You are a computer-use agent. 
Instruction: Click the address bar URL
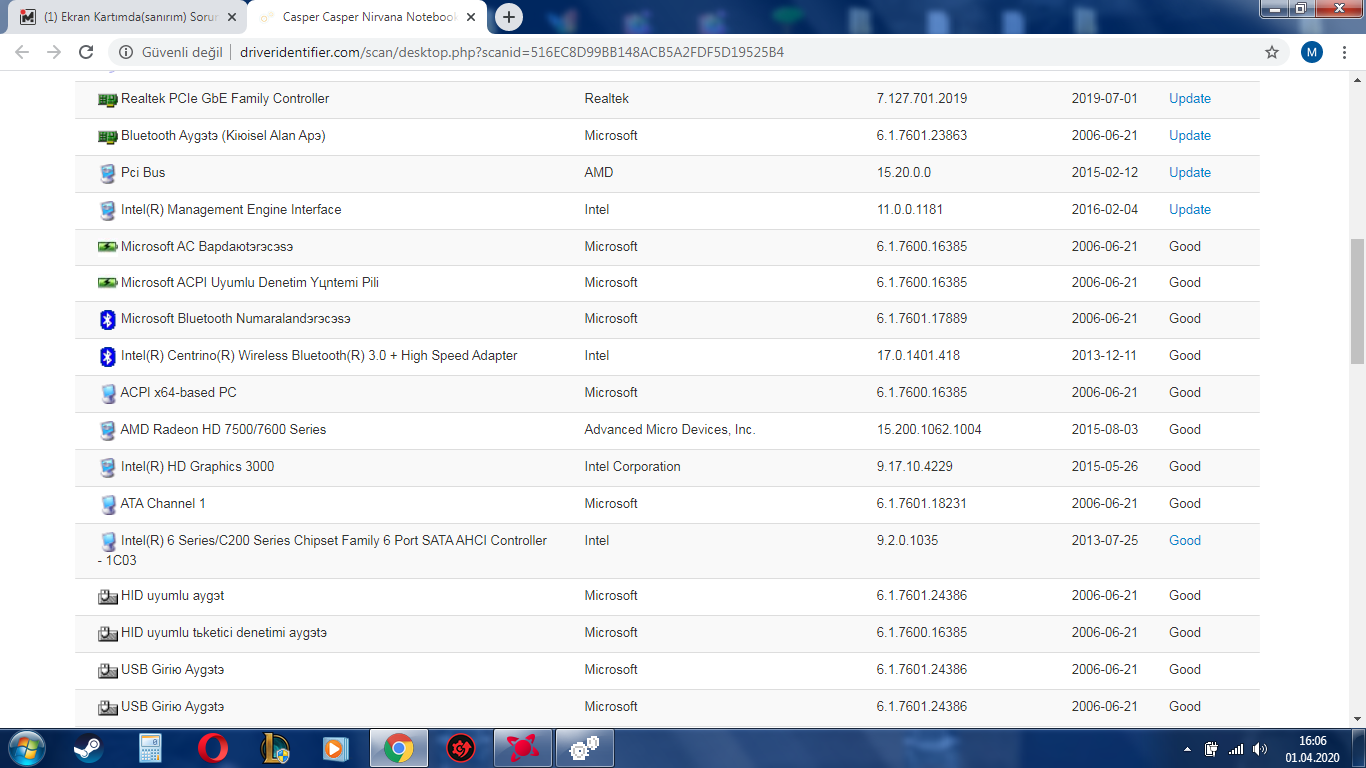(512, 52)
